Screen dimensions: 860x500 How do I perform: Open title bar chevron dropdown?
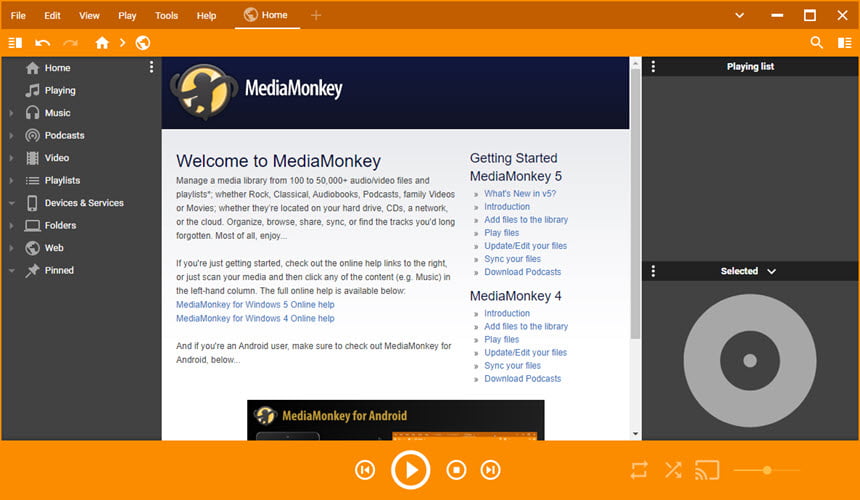[739, 15]
